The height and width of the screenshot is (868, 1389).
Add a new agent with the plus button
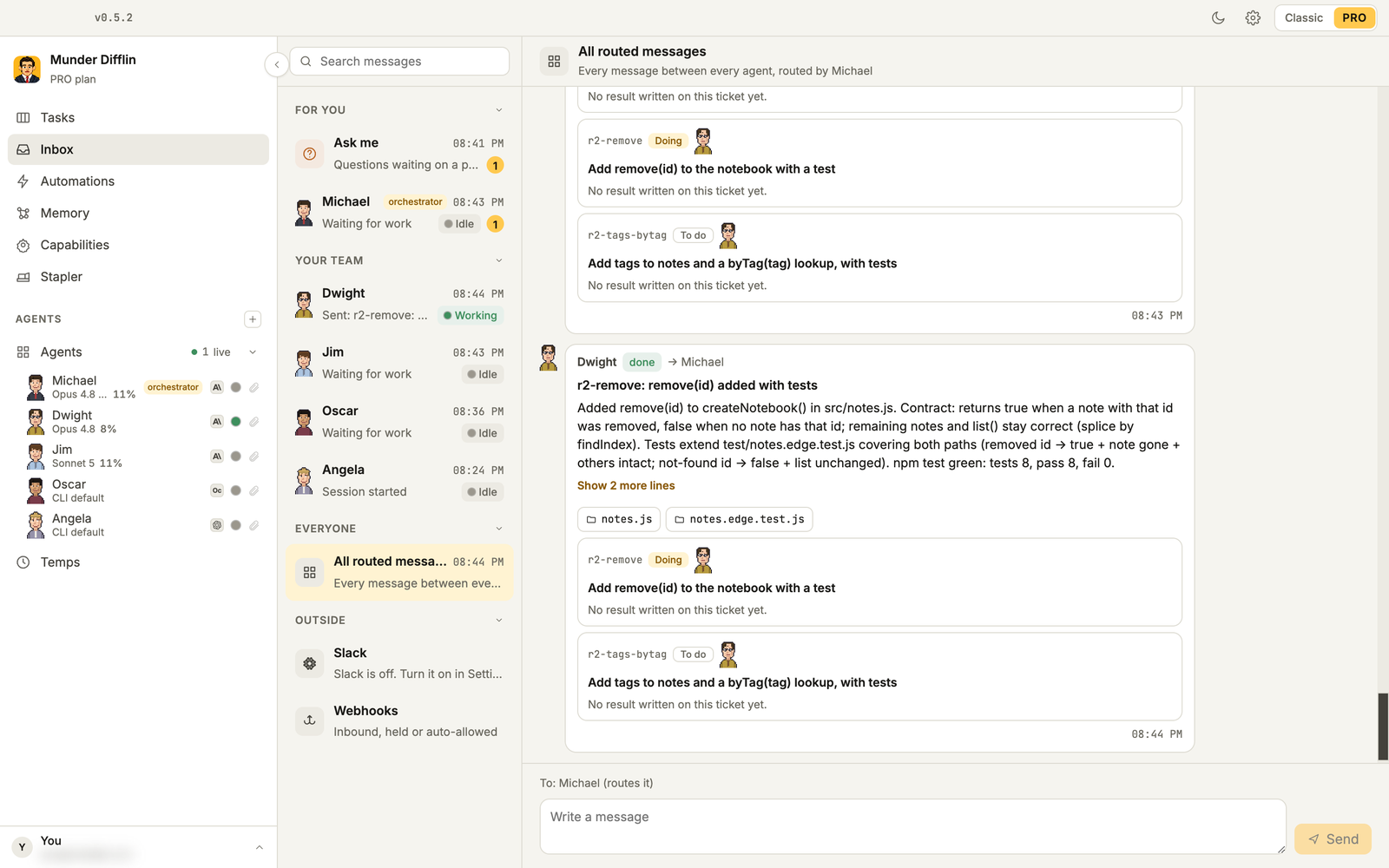click(x=253, y=319)
